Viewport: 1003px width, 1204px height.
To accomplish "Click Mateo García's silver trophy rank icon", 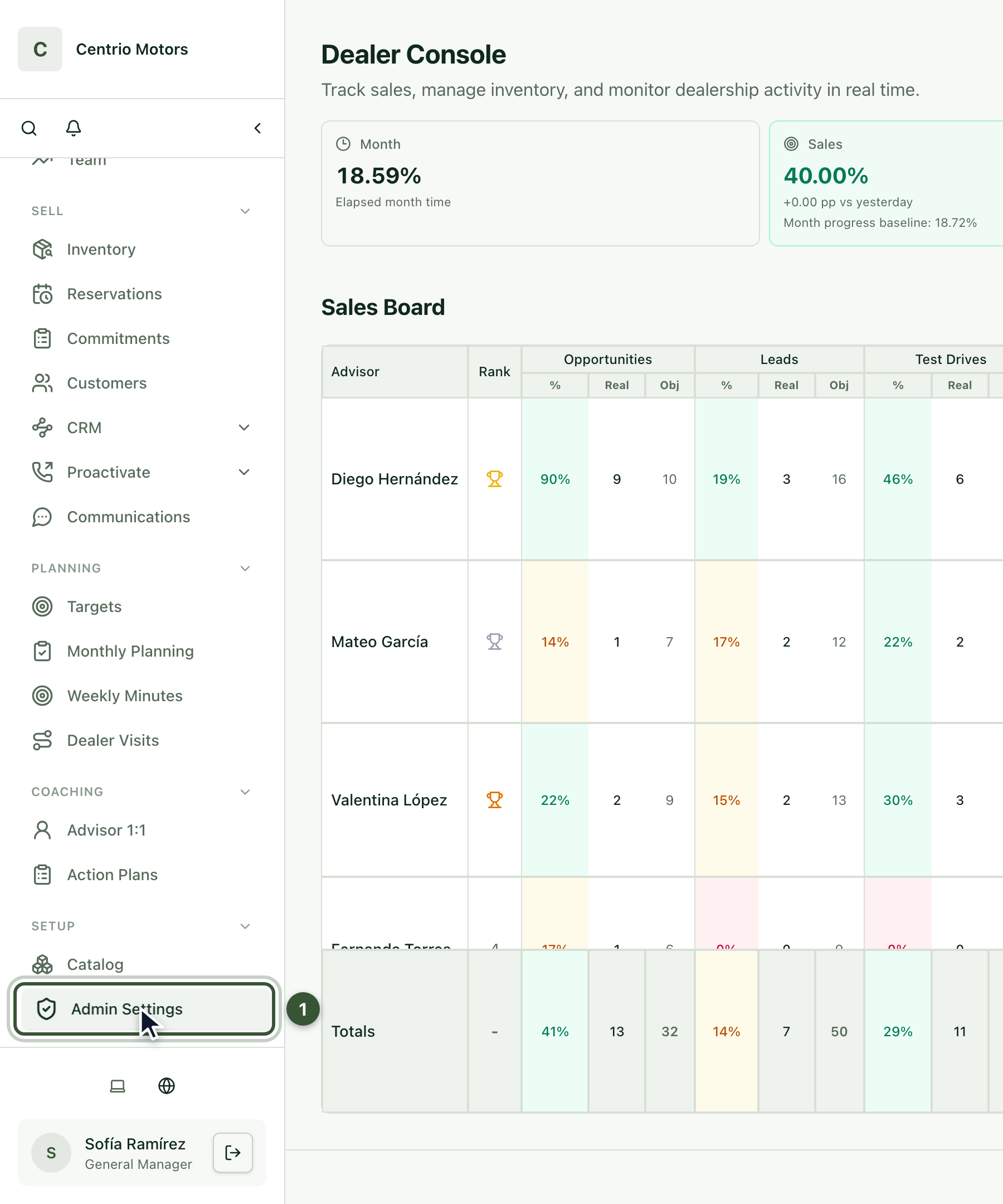I will (x=495, y=642).
